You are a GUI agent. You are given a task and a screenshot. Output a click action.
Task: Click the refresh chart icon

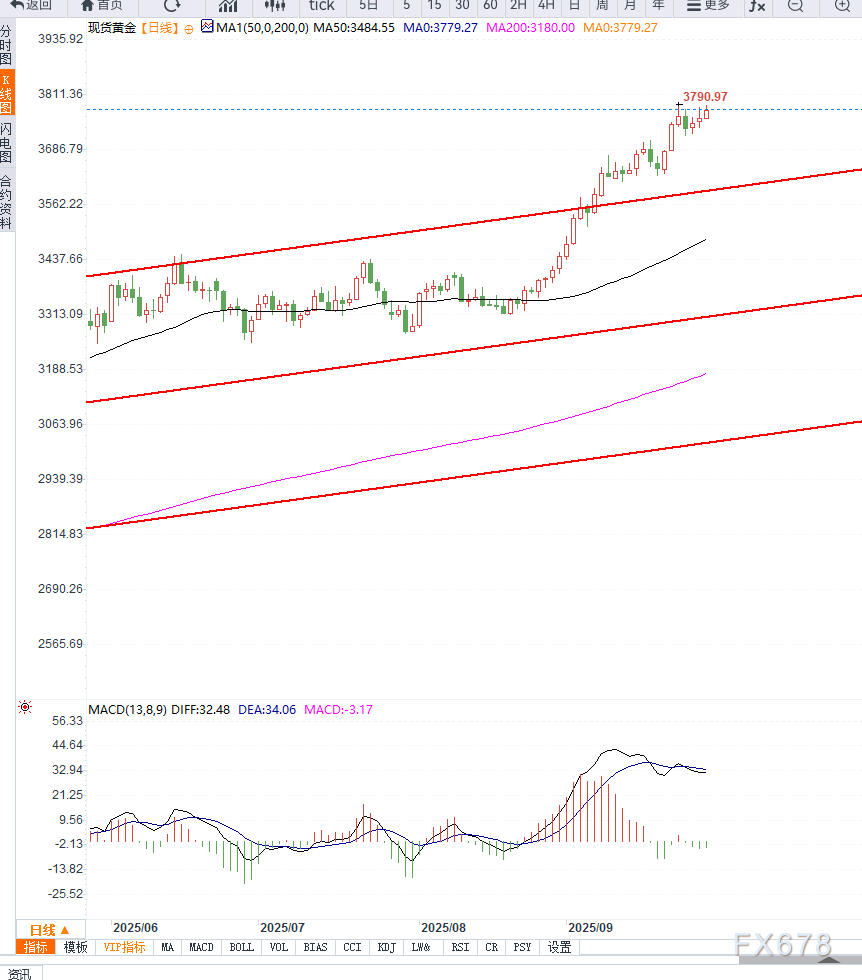pyautogui.click(x=172, y=5)
